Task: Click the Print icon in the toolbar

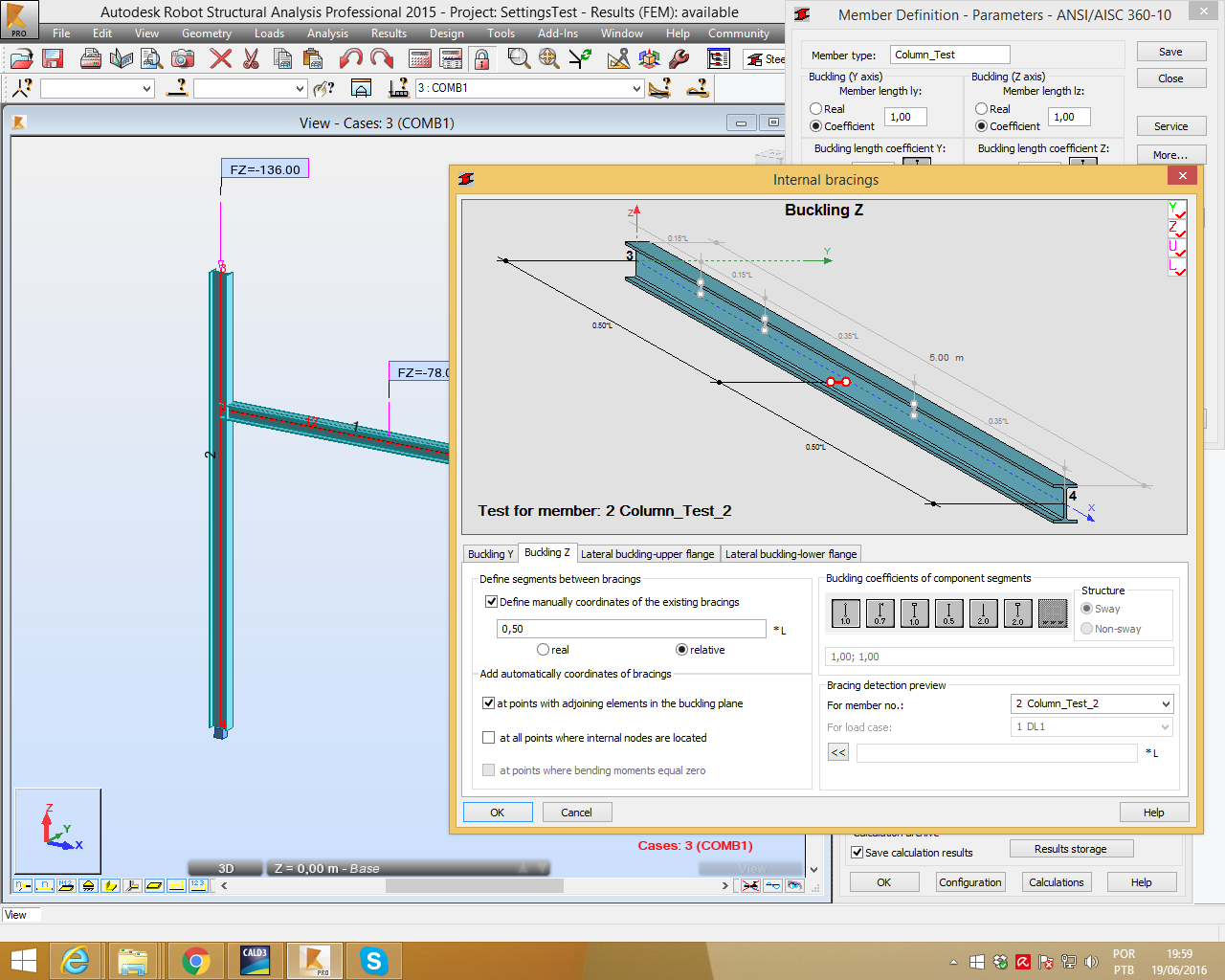Action: point(91,59)
